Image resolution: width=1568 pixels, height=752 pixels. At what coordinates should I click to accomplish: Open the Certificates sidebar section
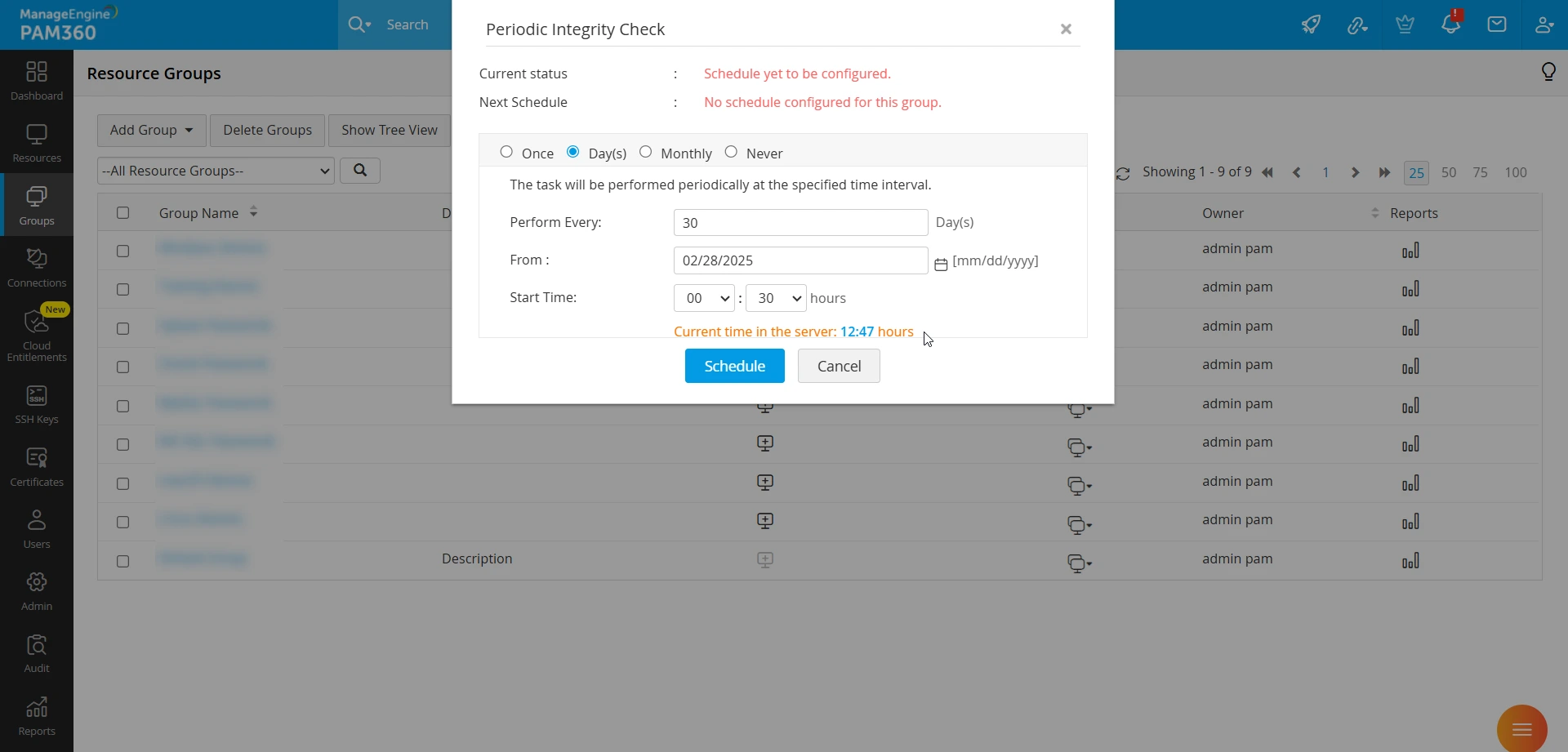(37, 468)
